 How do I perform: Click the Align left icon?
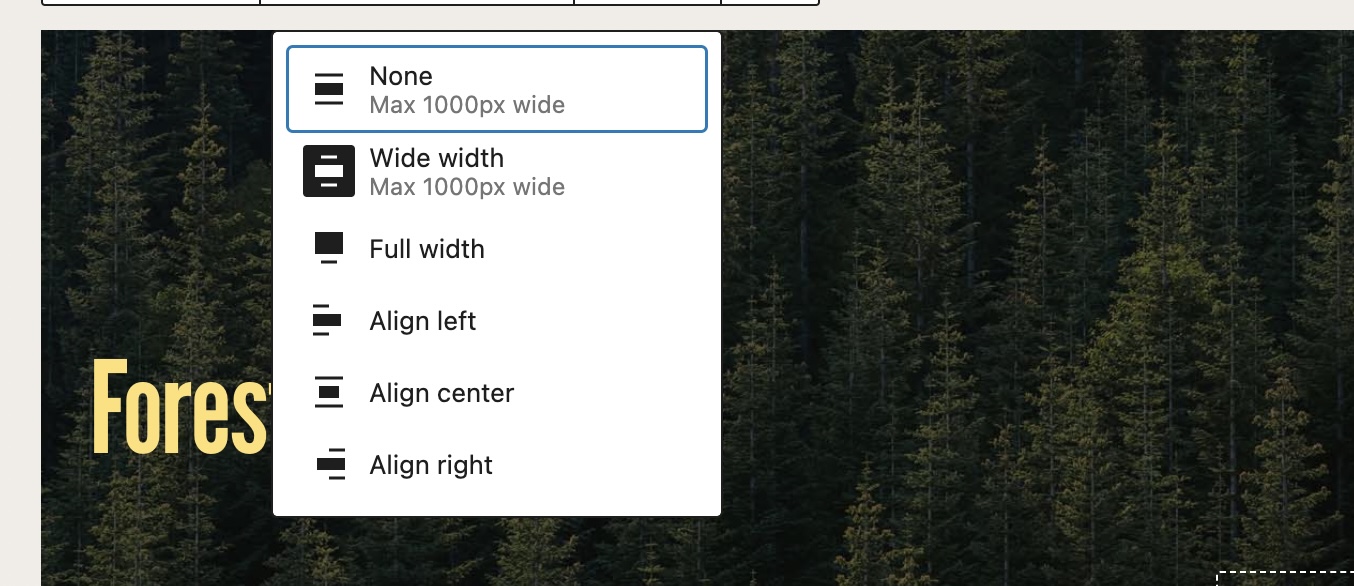(329, 320)
